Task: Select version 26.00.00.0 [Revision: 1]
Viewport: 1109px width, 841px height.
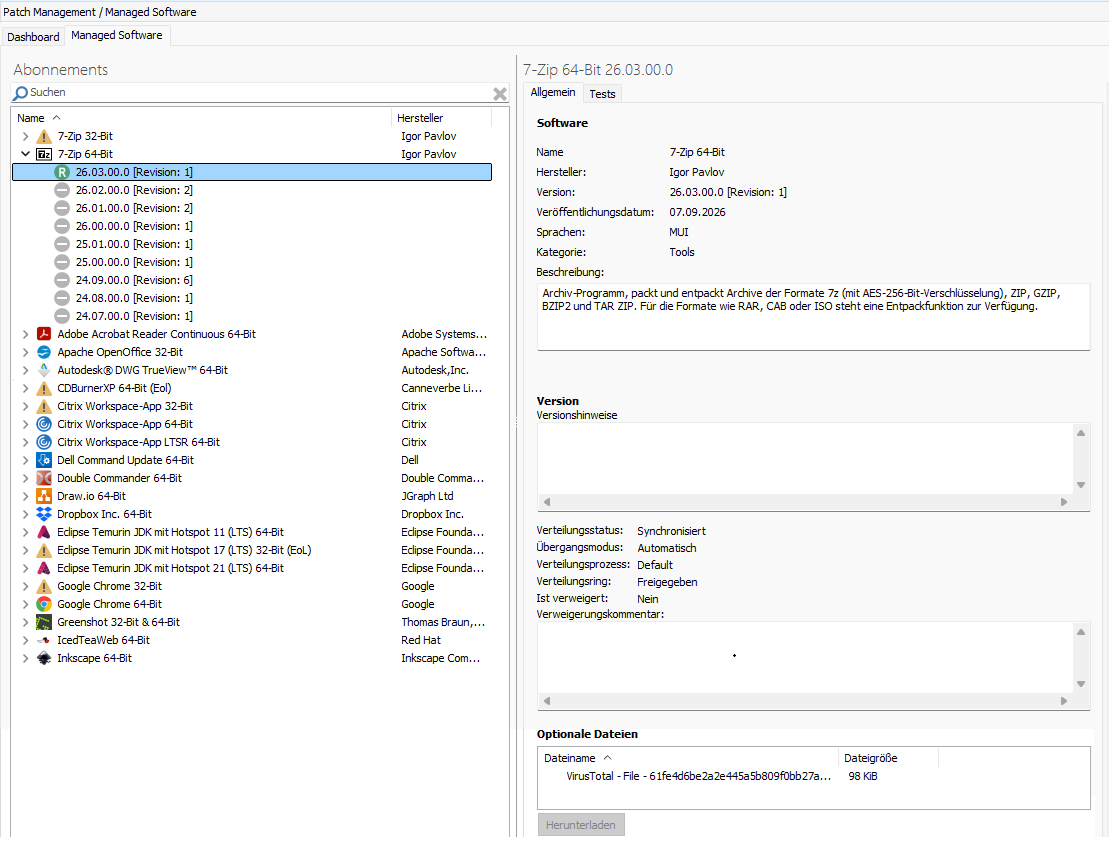Action: [134, 226]
